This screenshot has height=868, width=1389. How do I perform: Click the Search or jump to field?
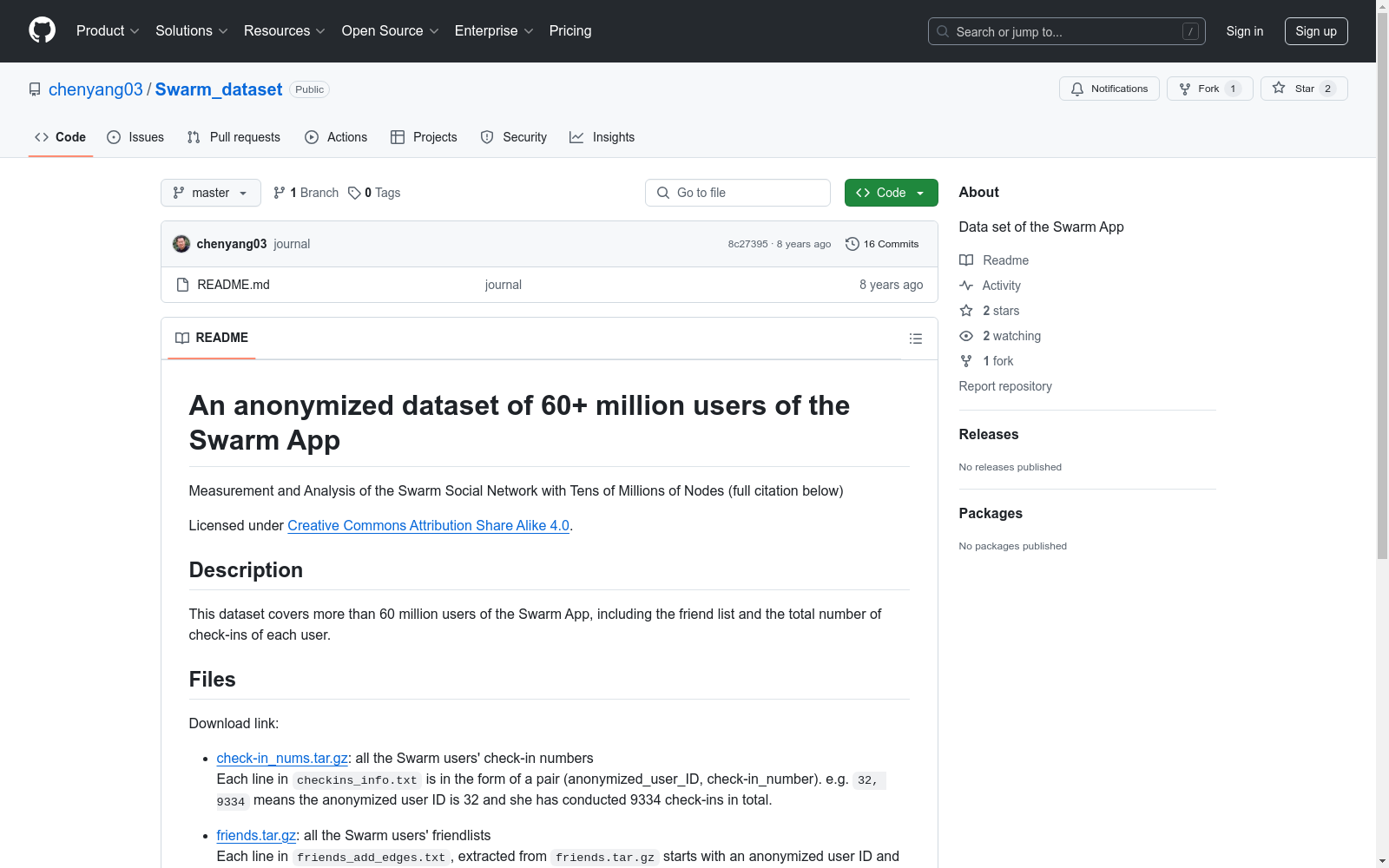click(x=1067, y=31)
